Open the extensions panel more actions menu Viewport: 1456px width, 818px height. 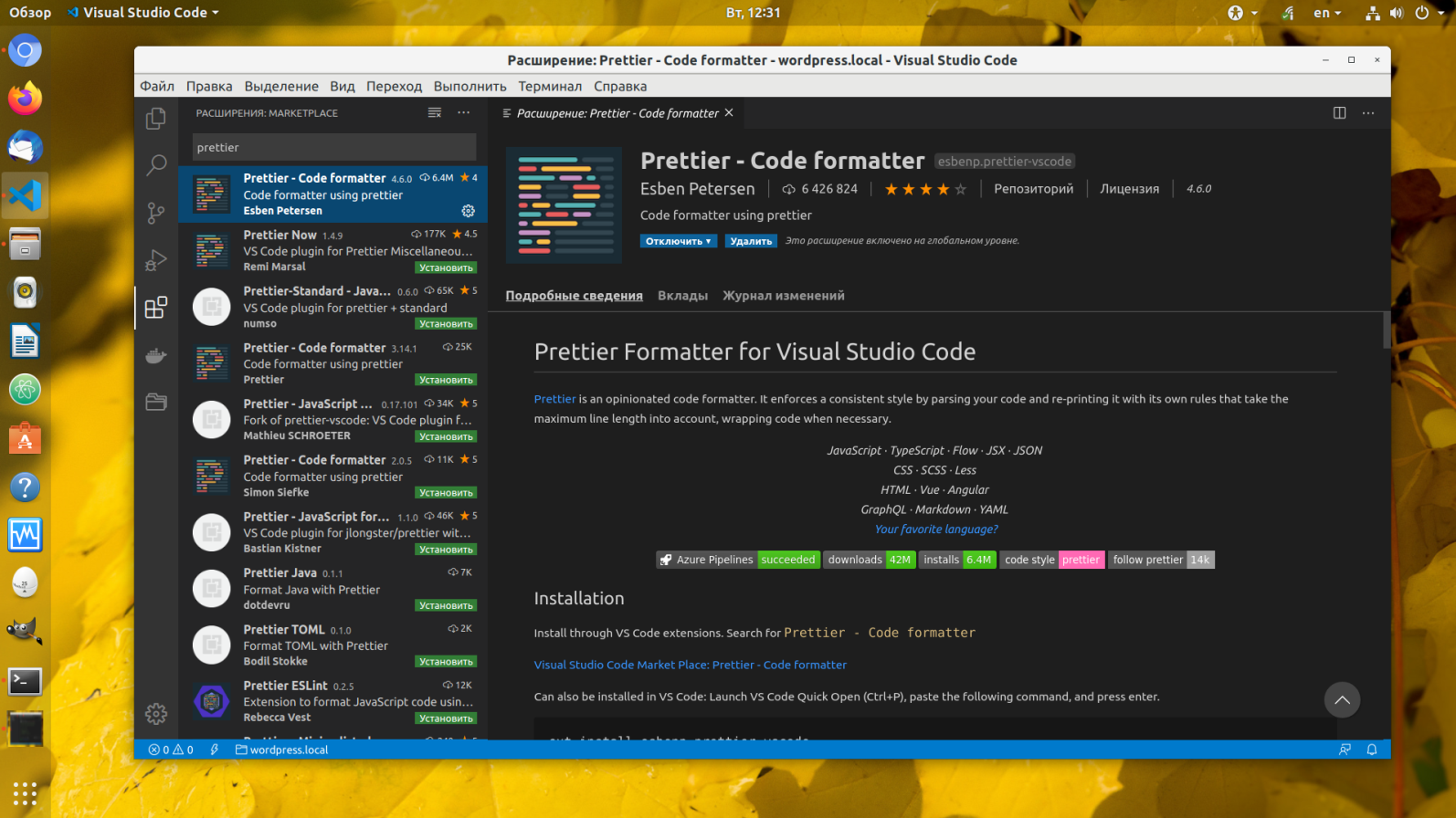click(x=464, y=113)
